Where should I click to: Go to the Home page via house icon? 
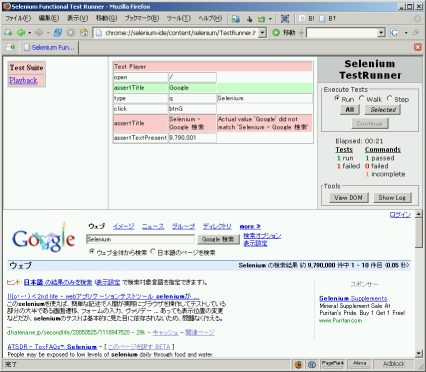point(84,32)
